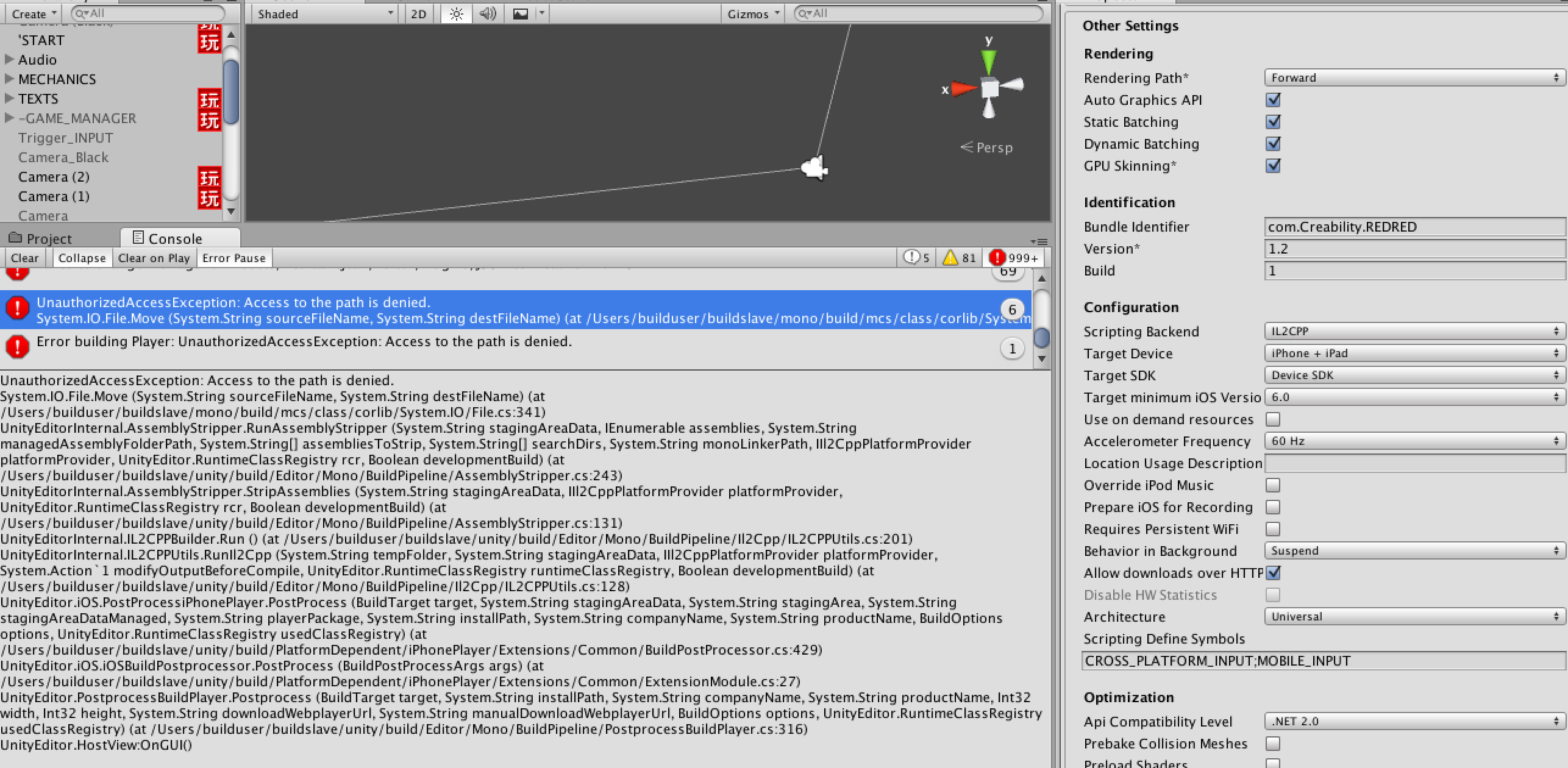This screenshot has width=1568, height=768.
Task: Clear the console log
Action: tap(24, 258)
